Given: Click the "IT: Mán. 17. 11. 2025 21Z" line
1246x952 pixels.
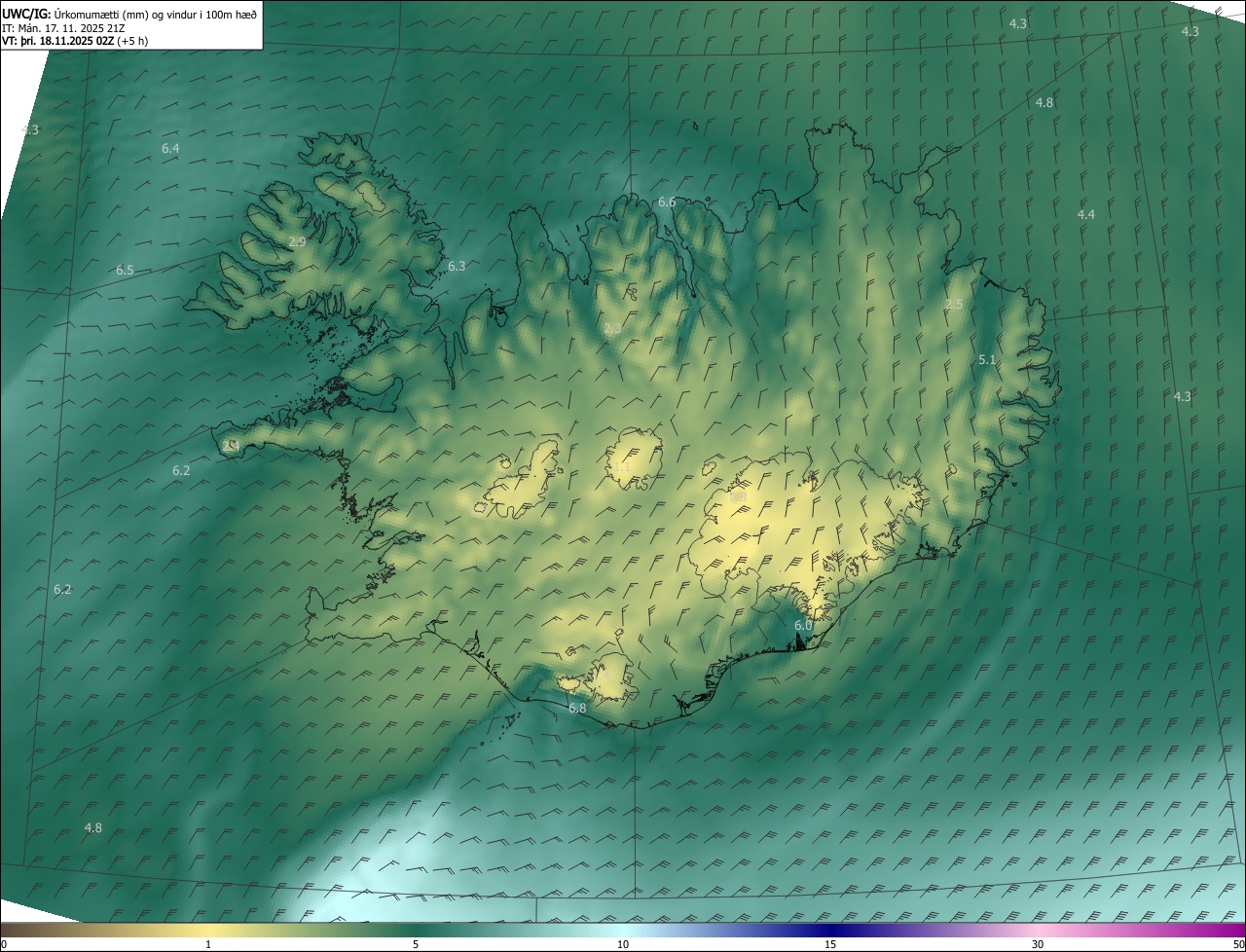Looking at the screenshot, I should pos(63,28).
